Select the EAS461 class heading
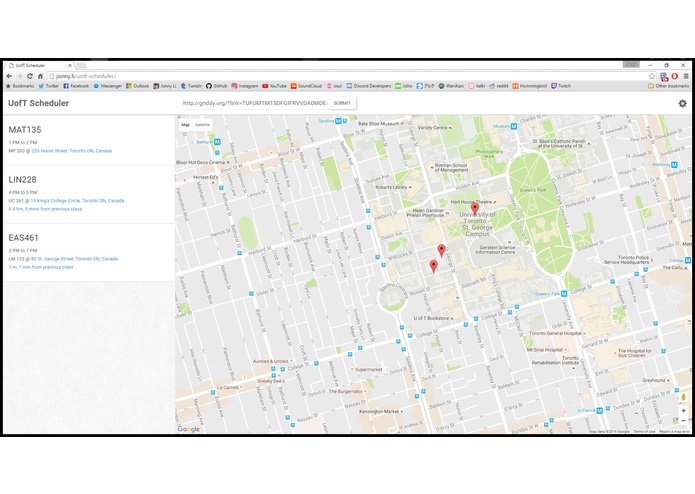The image size is (695, 494). pyautogui.click(x=23, y=237)
